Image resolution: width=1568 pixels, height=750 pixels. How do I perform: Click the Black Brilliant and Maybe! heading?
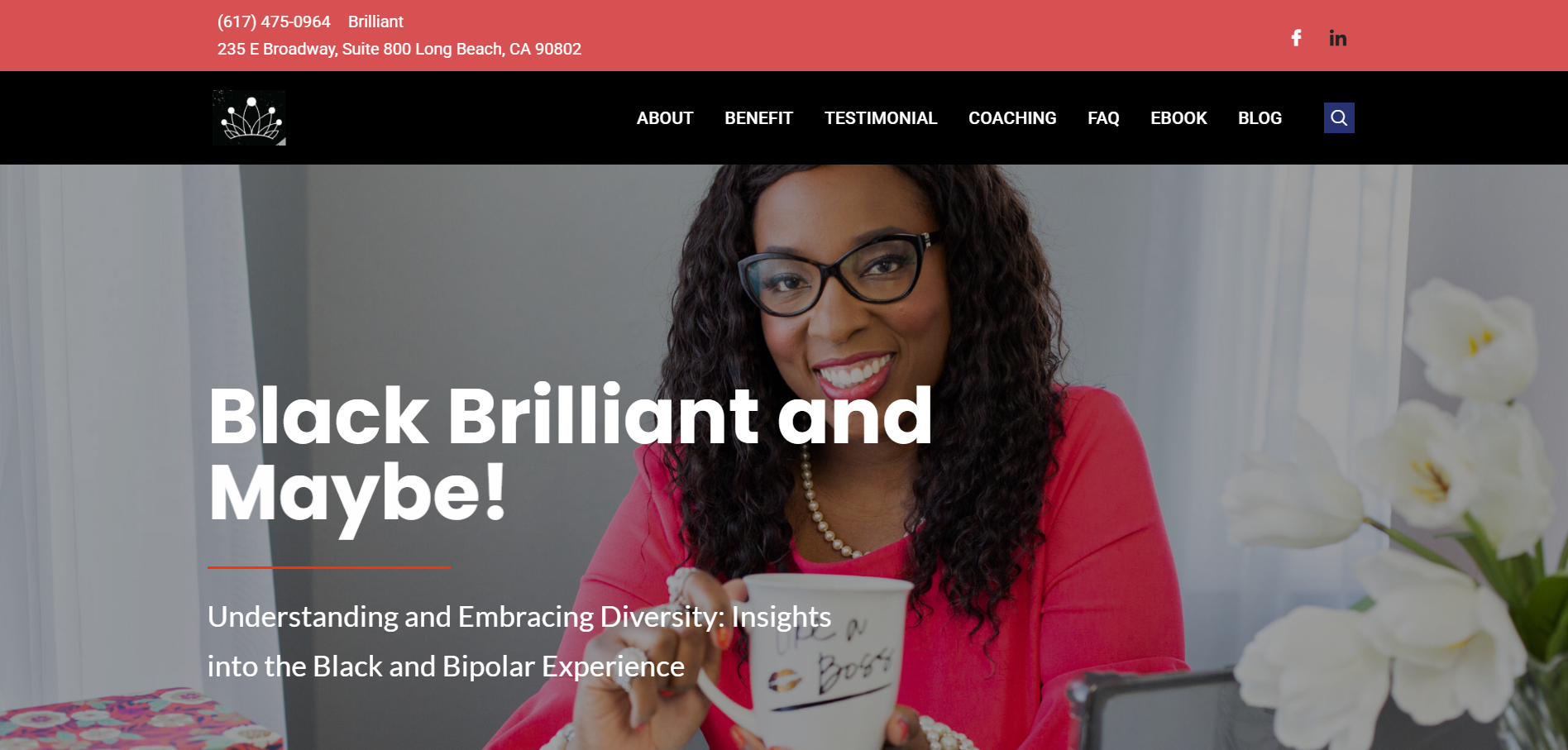pyautogui.click(x=571, y=455)
